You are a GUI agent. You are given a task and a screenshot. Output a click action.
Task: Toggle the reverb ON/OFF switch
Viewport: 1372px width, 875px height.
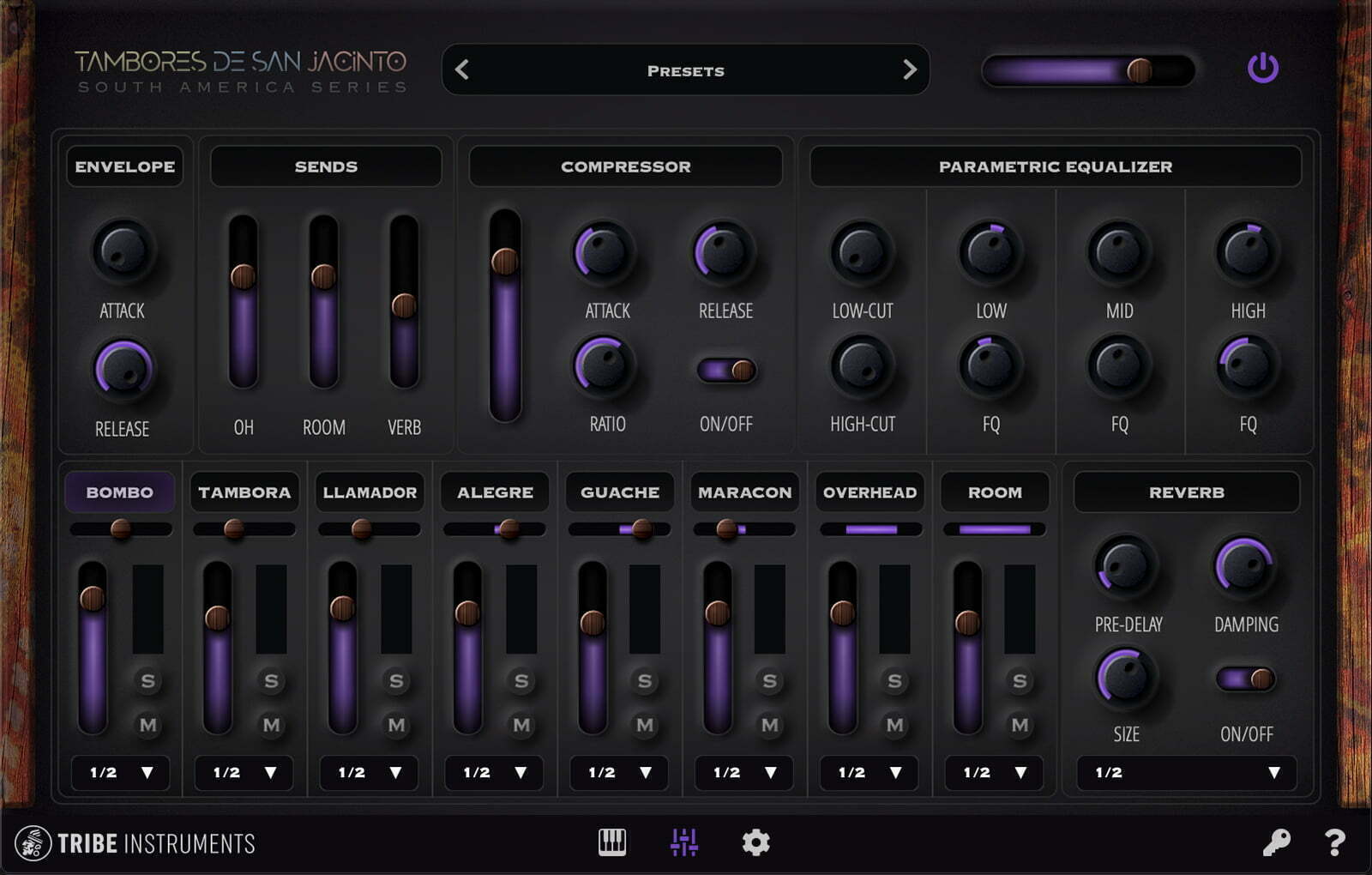(x=1245, y=678)
